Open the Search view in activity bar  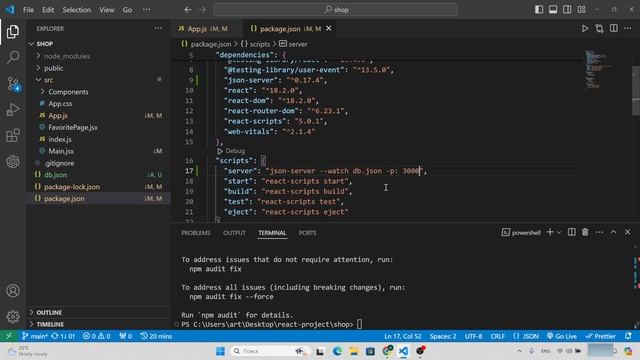coord(13,58)
